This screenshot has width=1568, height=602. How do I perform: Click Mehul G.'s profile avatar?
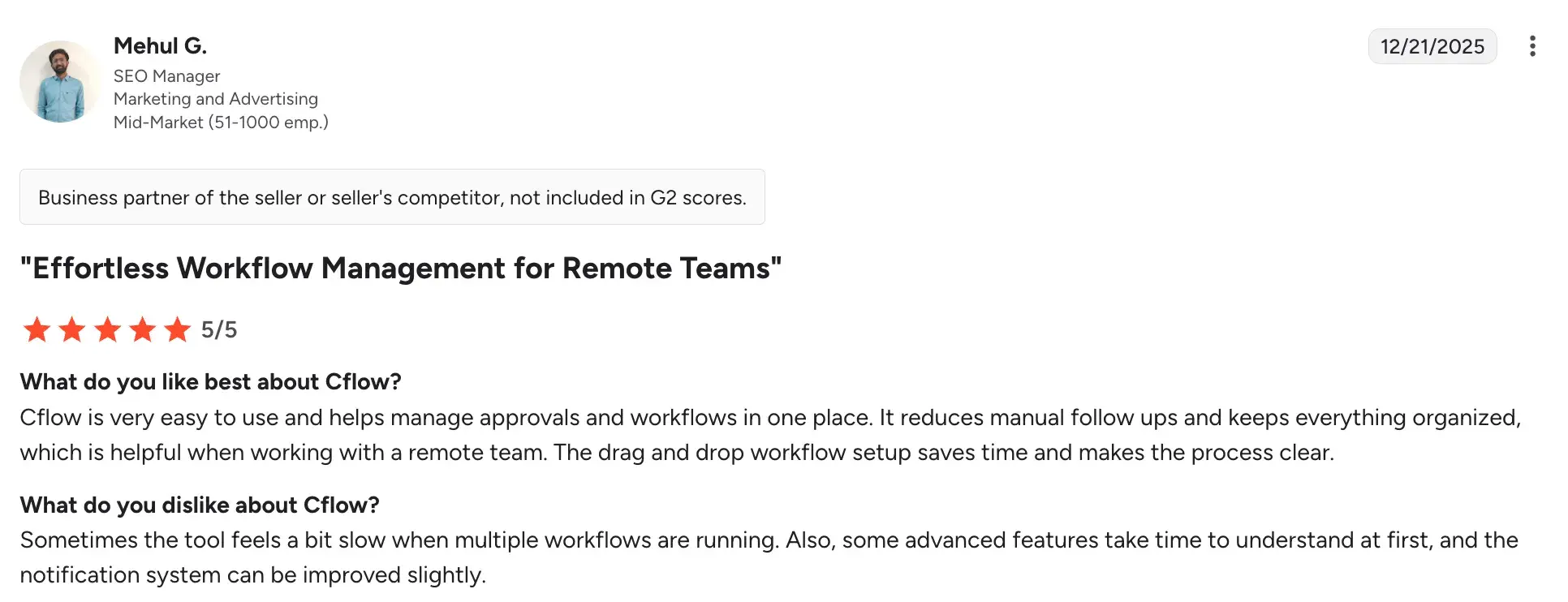pos(59,81)
